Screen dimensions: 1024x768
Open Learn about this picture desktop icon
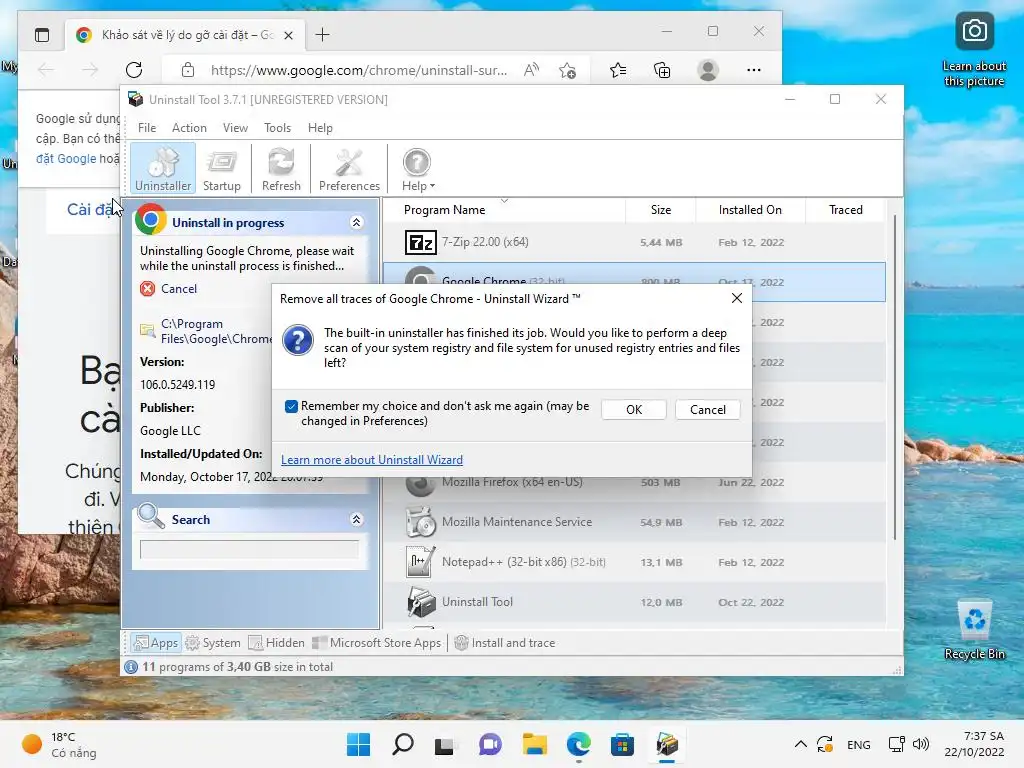coord(974,50)
